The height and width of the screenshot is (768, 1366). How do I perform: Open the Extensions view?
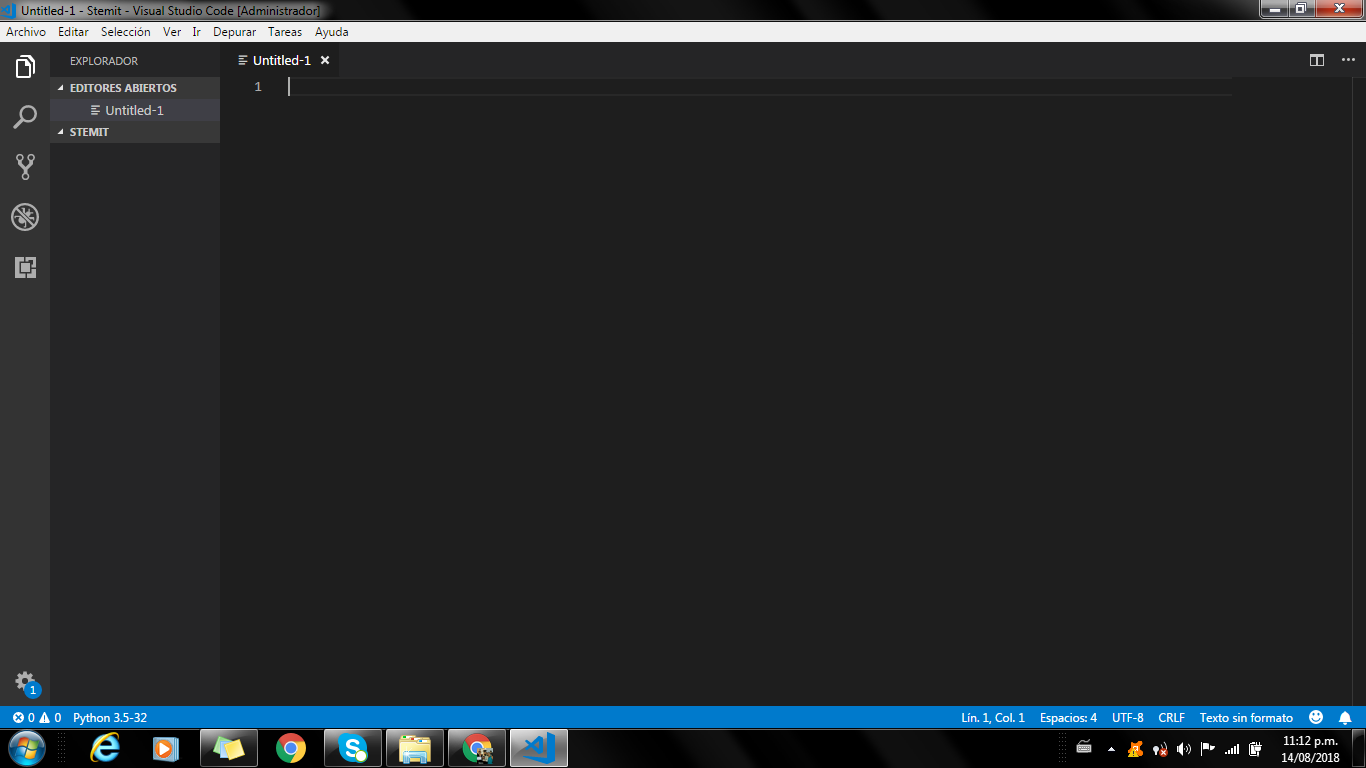point(25,267)
